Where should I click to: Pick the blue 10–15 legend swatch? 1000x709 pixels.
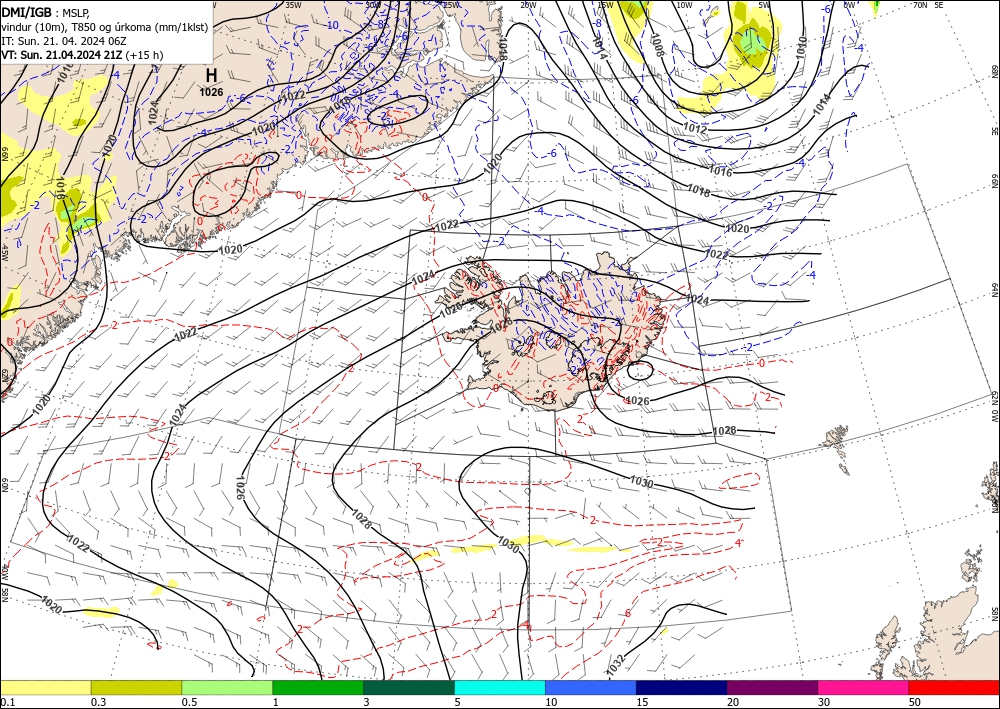click(x=591, y=687)
